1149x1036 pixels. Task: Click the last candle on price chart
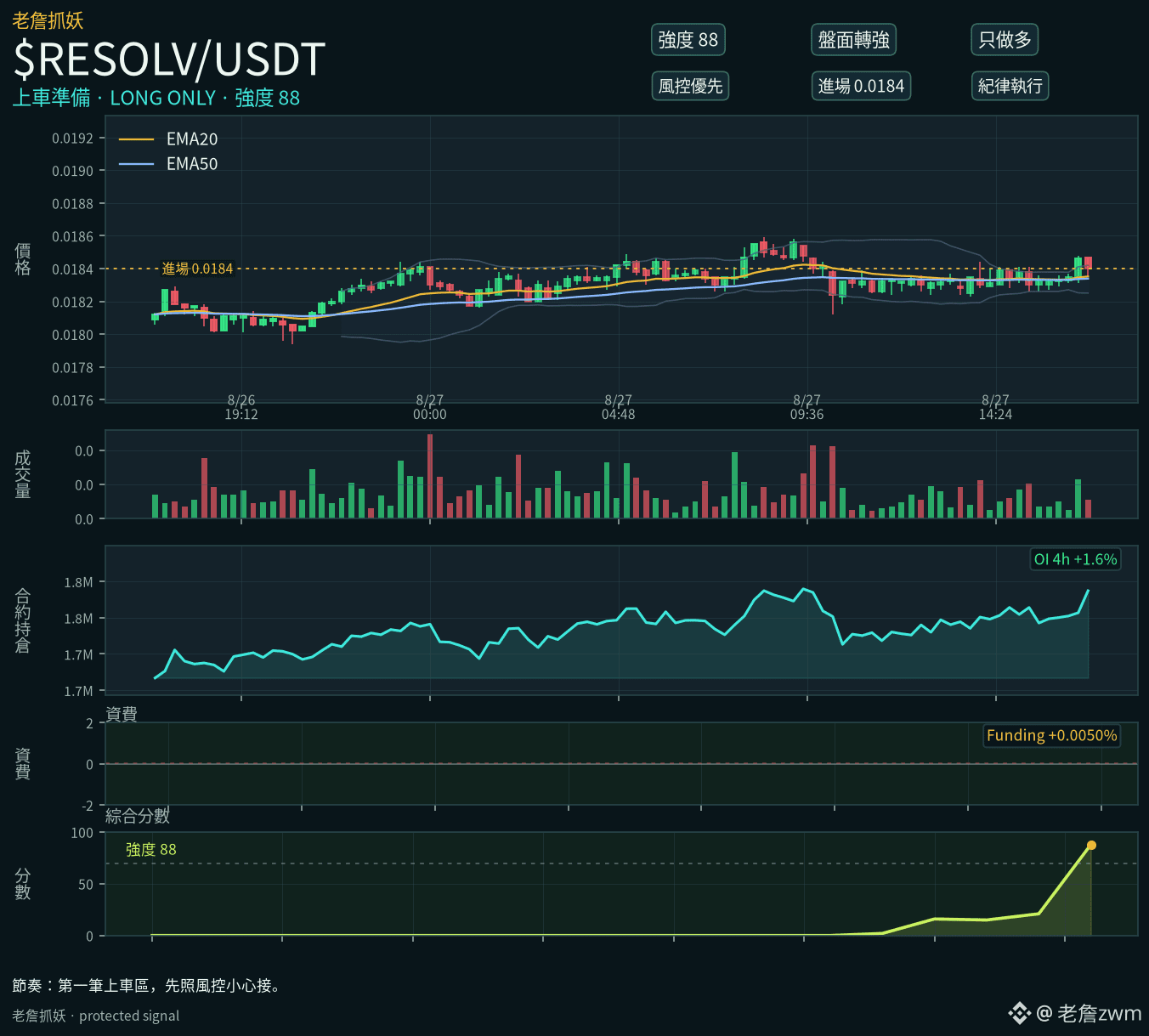click(x=1088, y=266)
